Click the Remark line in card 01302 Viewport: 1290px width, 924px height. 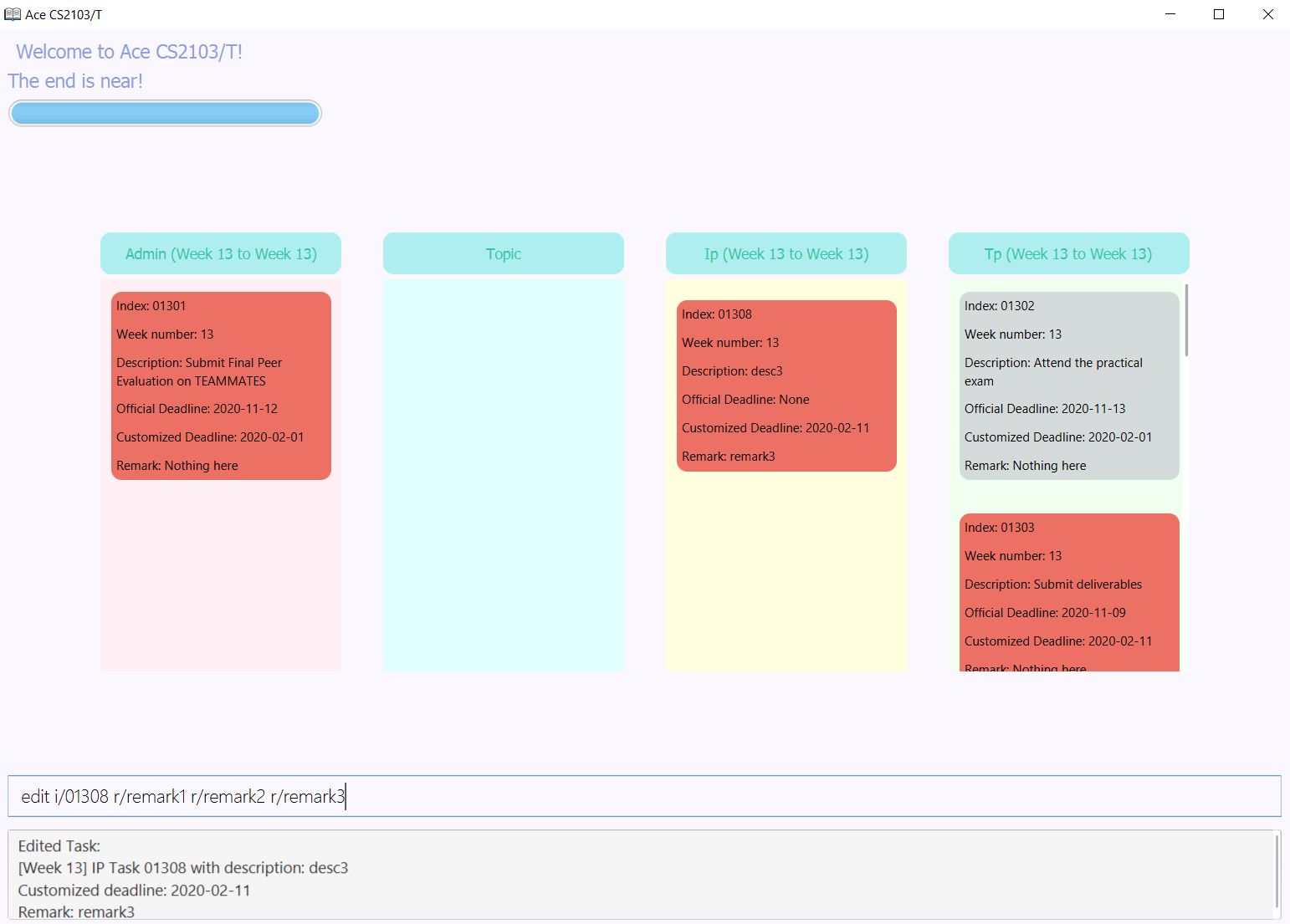pos(1026,466)
